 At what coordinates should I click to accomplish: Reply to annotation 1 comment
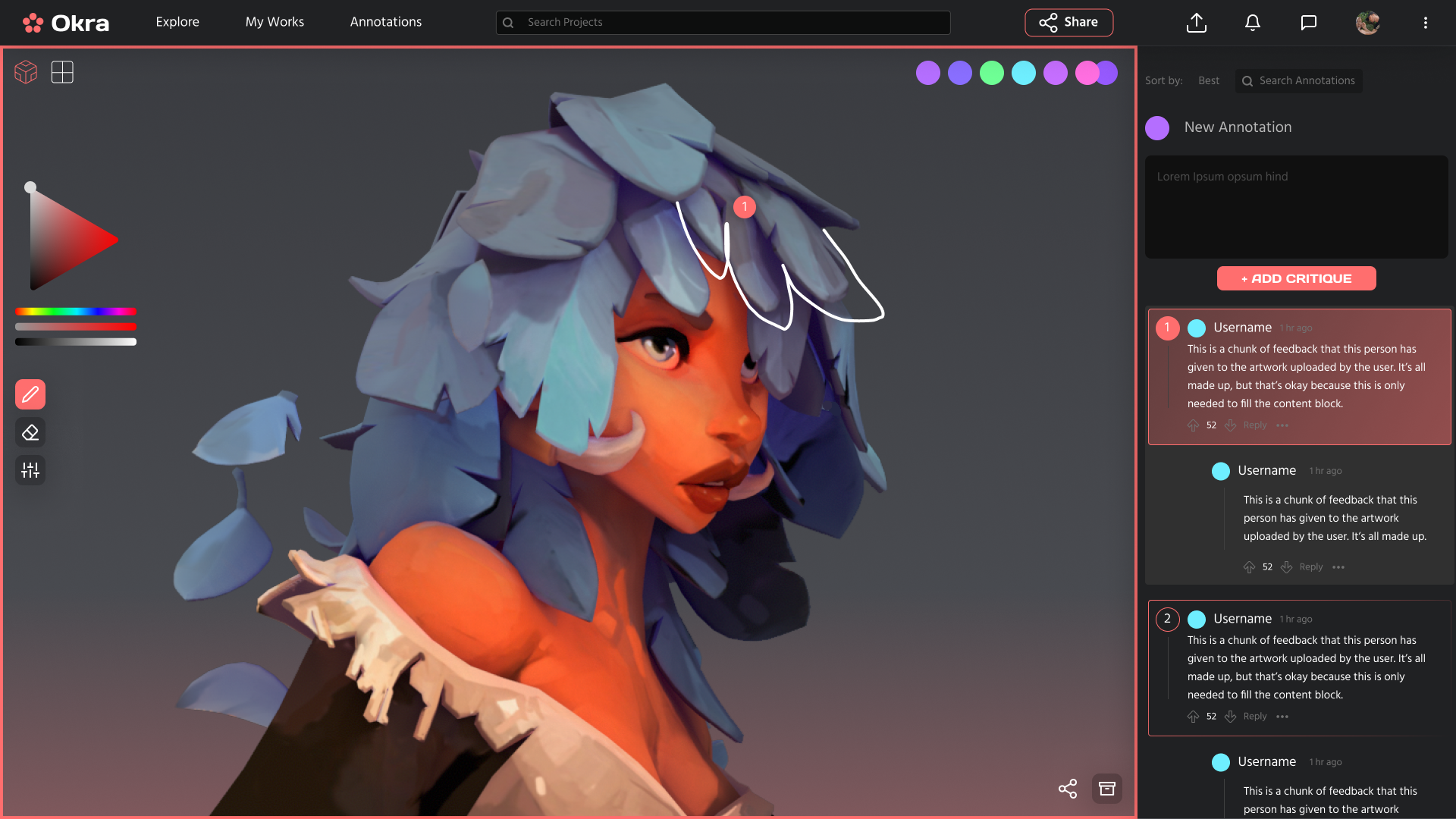point(1255,425)
